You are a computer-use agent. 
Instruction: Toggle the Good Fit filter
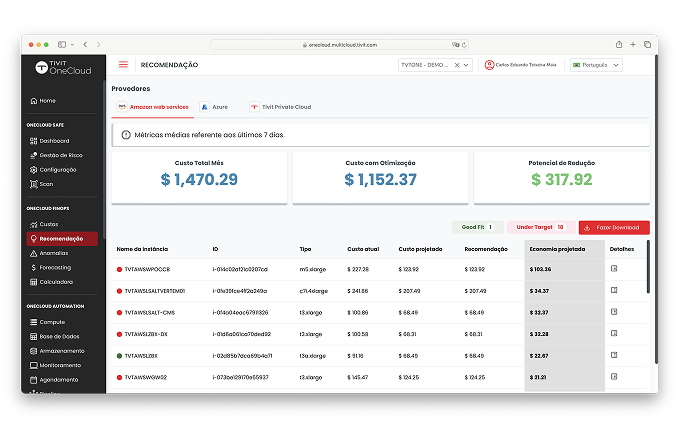click(x=477, y=228)
